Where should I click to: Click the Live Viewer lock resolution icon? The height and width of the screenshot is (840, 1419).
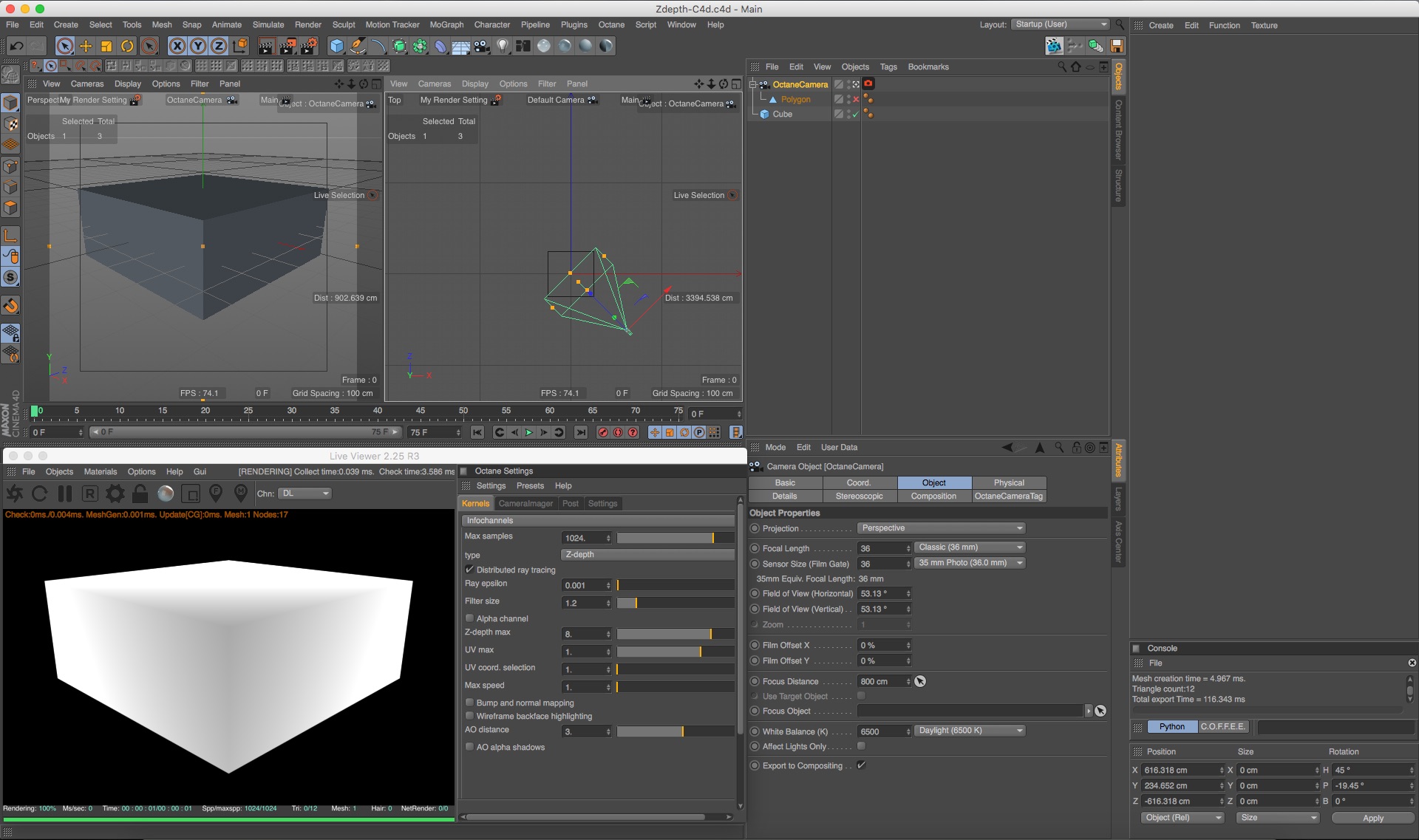[140, 494]
